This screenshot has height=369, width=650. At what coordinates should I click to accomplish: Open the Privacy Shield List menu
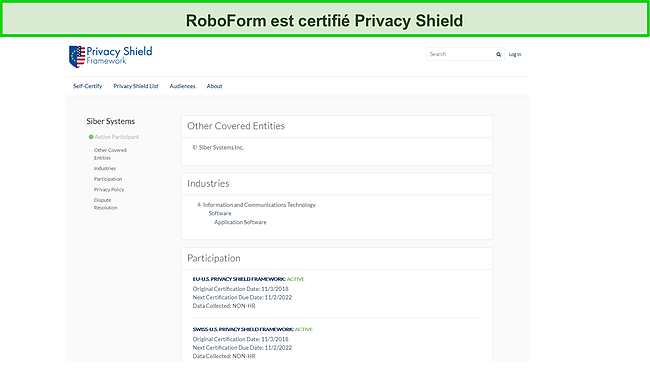[136, 86]
